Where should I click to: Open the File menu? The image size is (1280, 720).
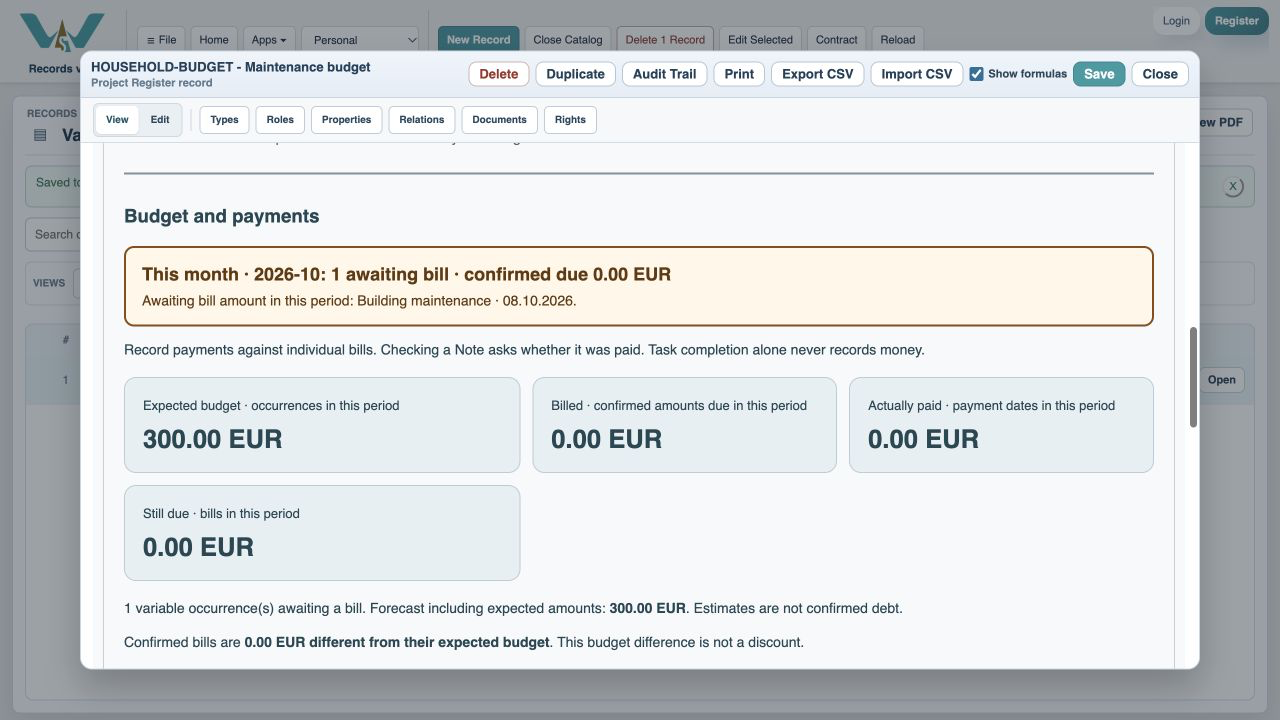(x=161, y=40)
